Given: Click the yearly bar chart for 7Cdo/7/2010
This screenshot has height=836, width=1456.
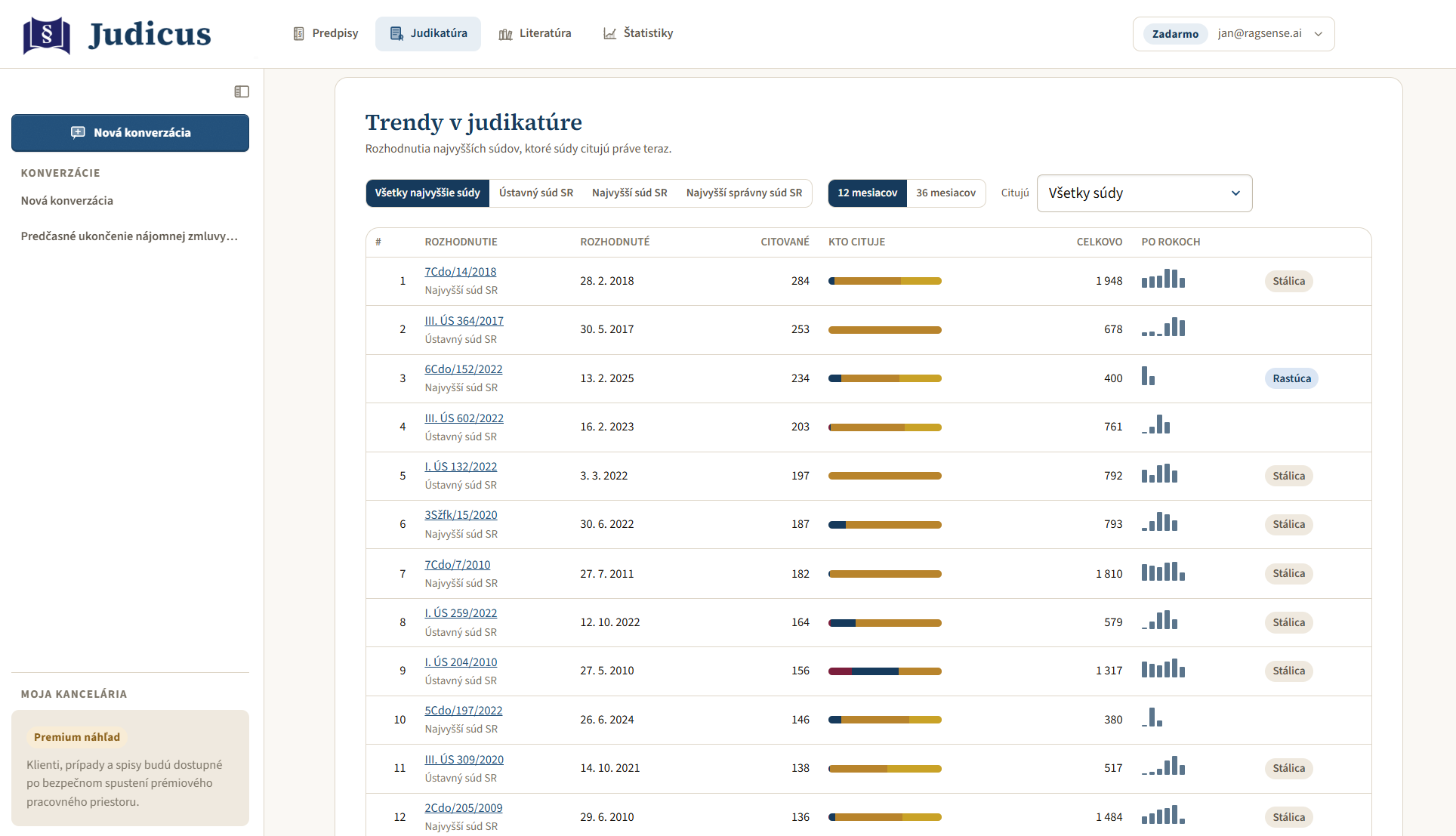Looking at the screenshot, I should click(1163, 572).
